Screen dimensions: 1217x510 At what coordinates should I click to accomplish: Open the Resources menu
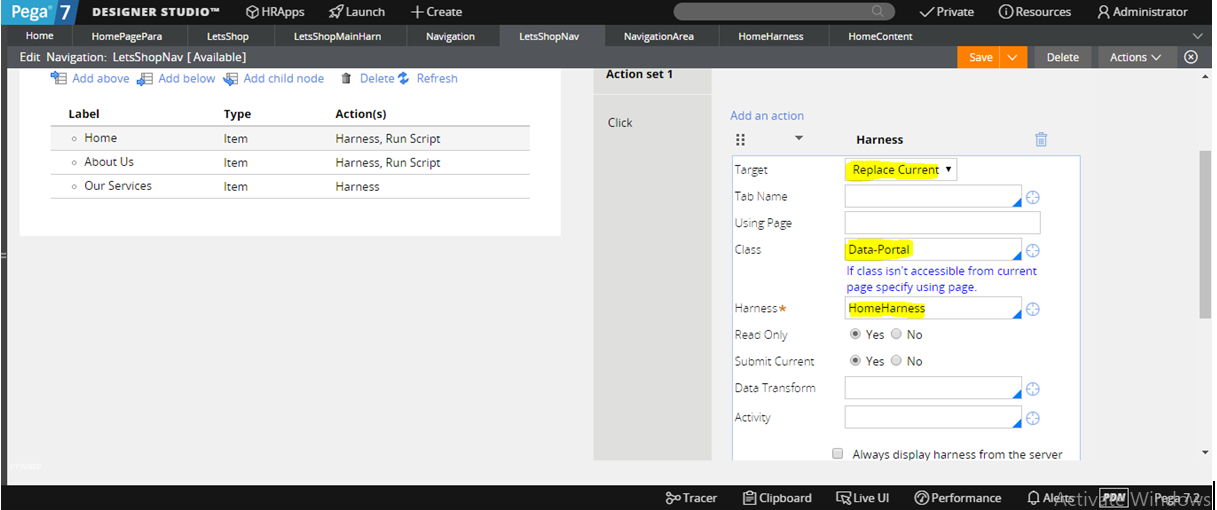(x=1035, y=12)
